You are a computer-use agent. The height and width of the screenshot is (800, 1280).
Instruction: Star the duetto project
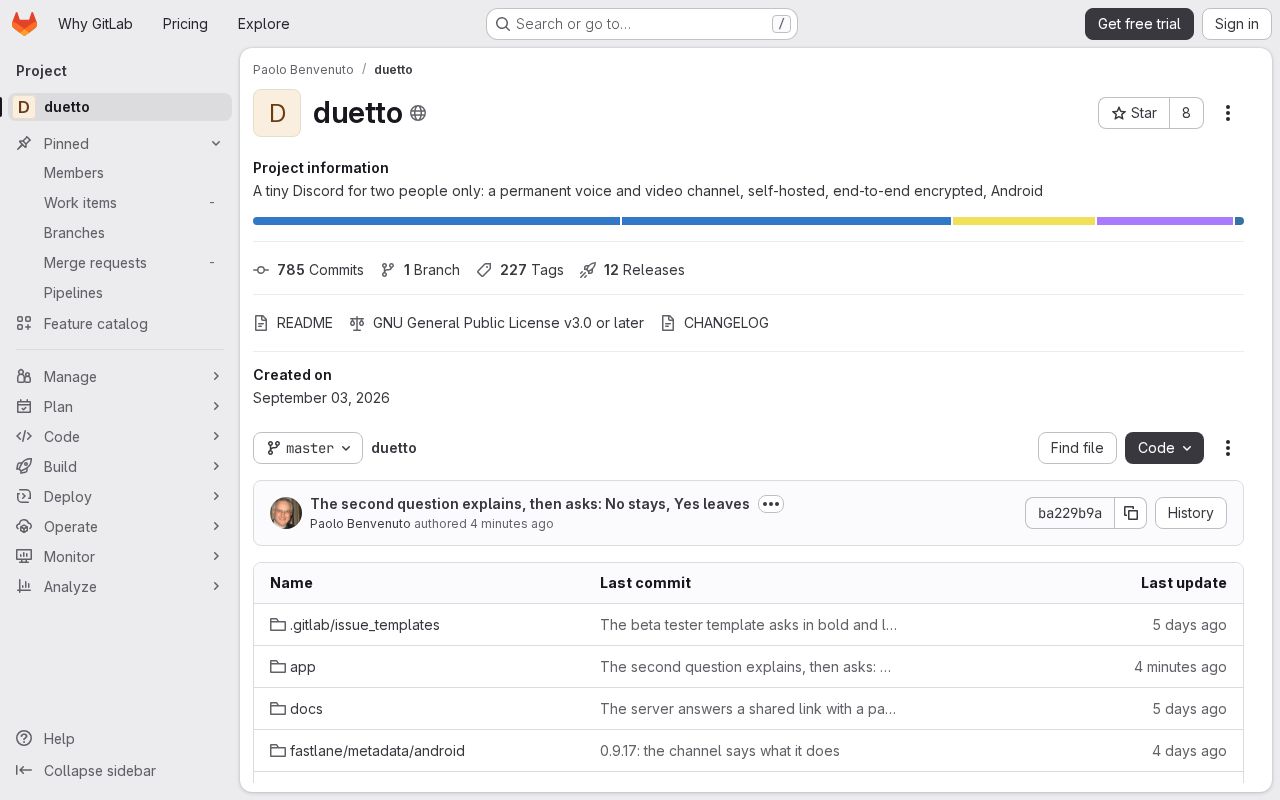click(1134, 113)
